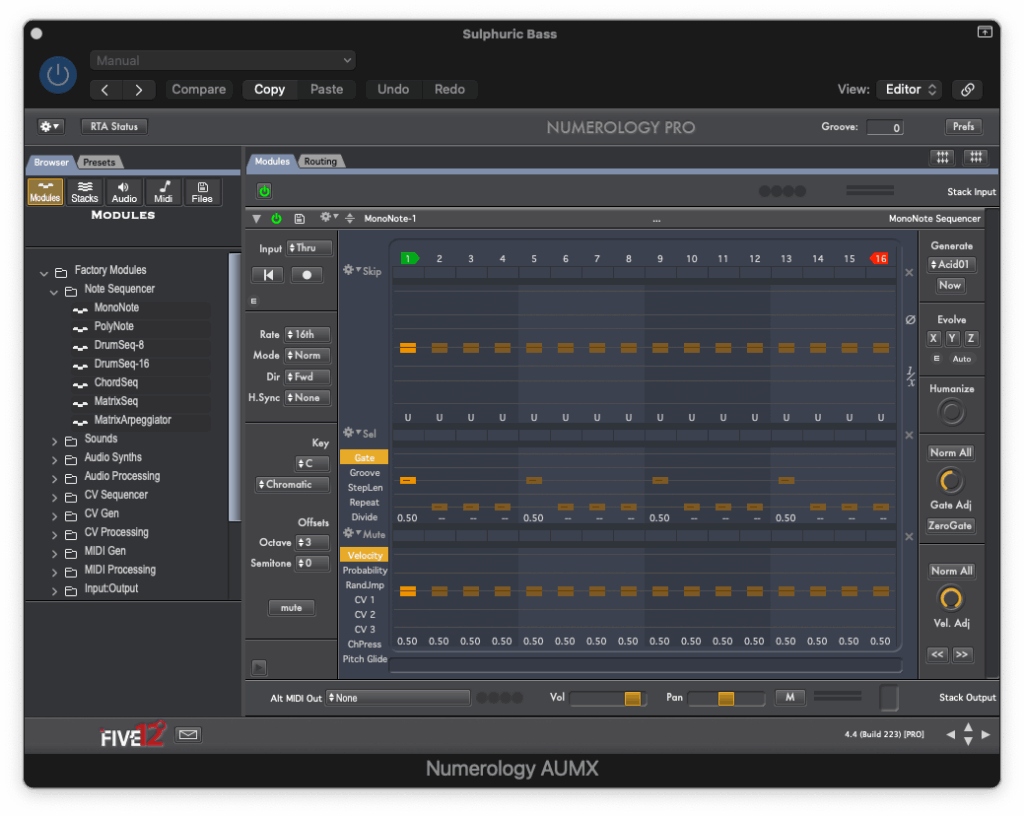Open the Input Thru dropdown
This screenshot has height=816, width=1024.
click(x=309, y=248)
